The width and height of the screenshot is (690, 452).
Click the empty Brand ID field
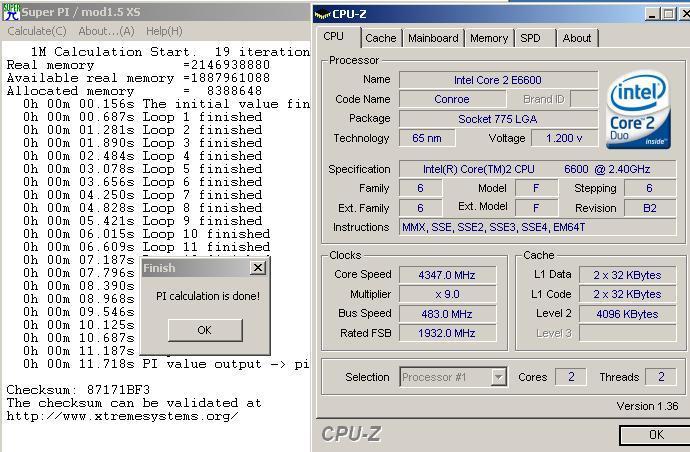tap(584, 99)
